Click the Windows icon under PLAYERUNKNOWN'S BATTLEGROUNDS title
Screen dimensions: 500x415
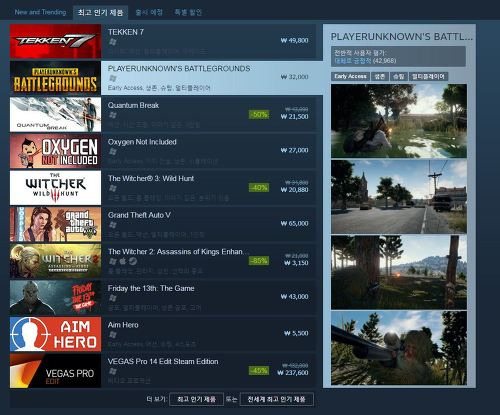[x=113, y=78]
